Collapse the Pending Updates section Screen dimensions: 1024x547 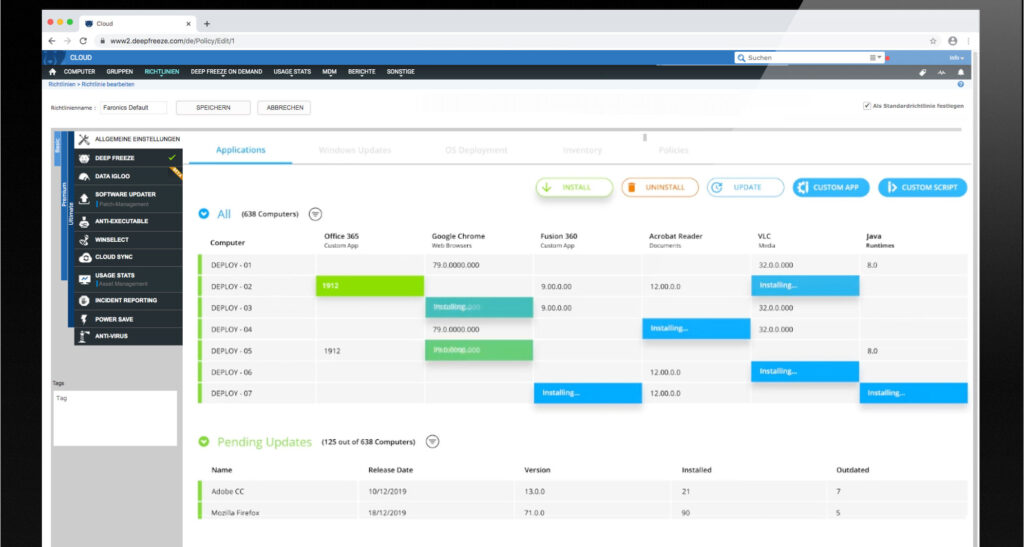click(x=204, y=441)
